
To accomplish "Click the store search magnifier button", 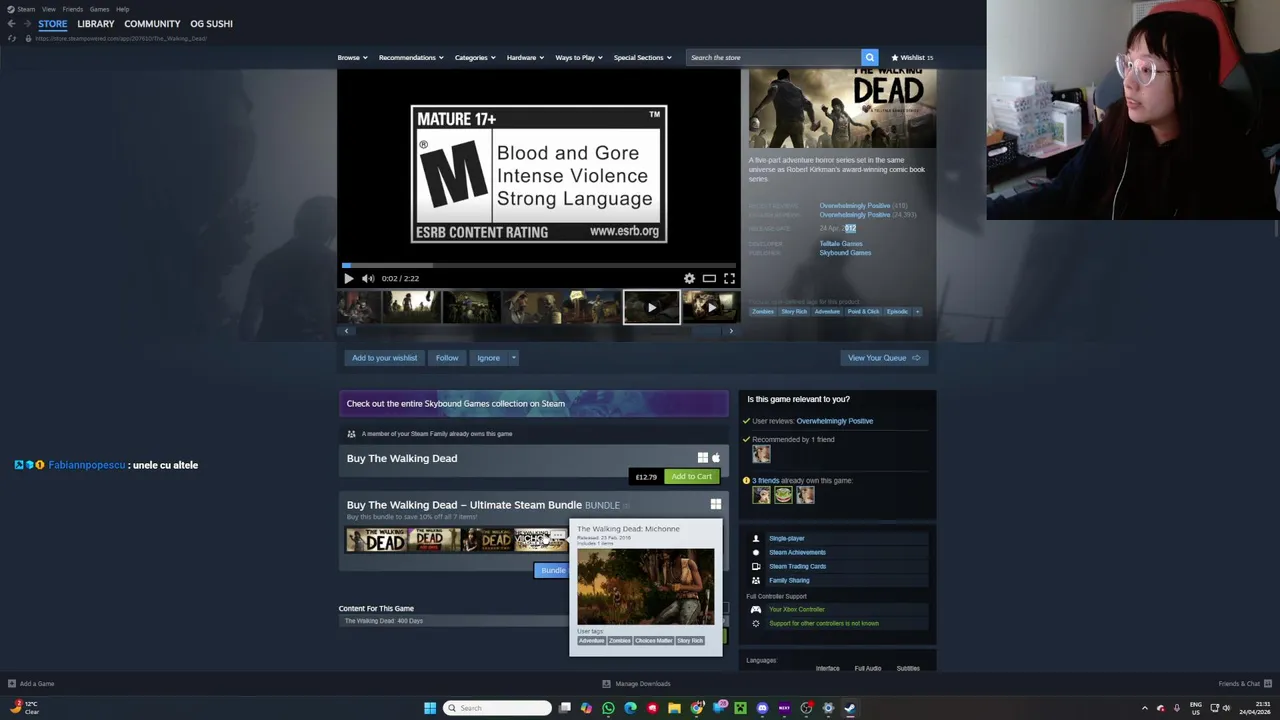I will pyautogui.click(x=870, y=57).
